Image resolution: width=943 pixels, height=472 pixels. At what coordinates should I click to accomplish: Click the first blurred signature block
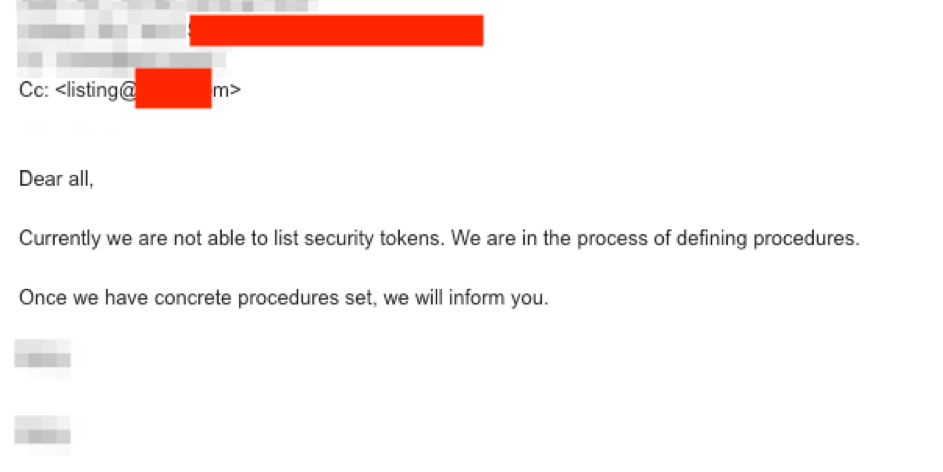[x=42, y=357]
